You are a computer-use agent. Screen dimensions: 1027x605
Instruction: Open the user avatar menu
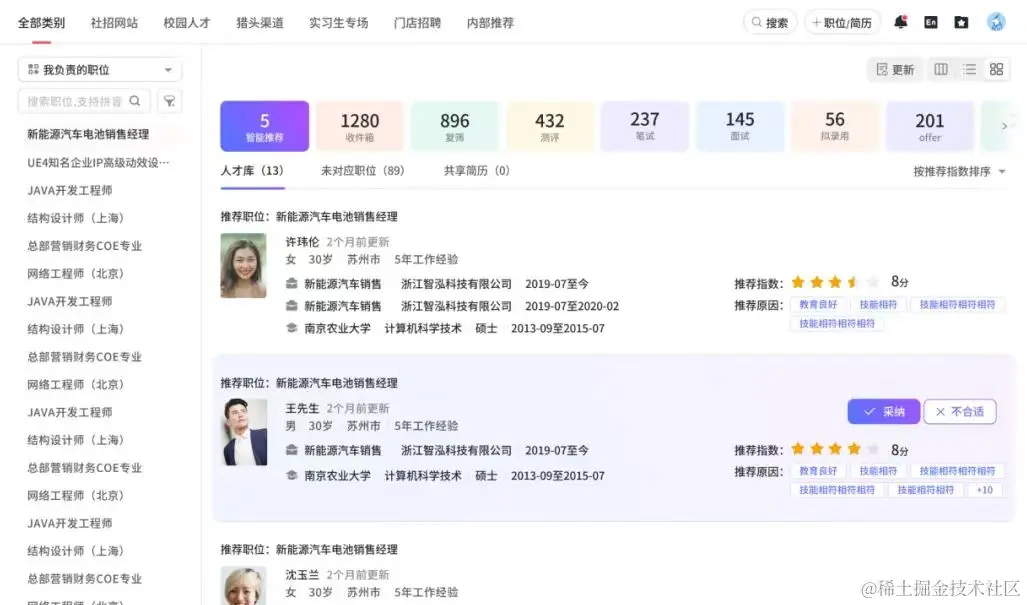[996, 22]
